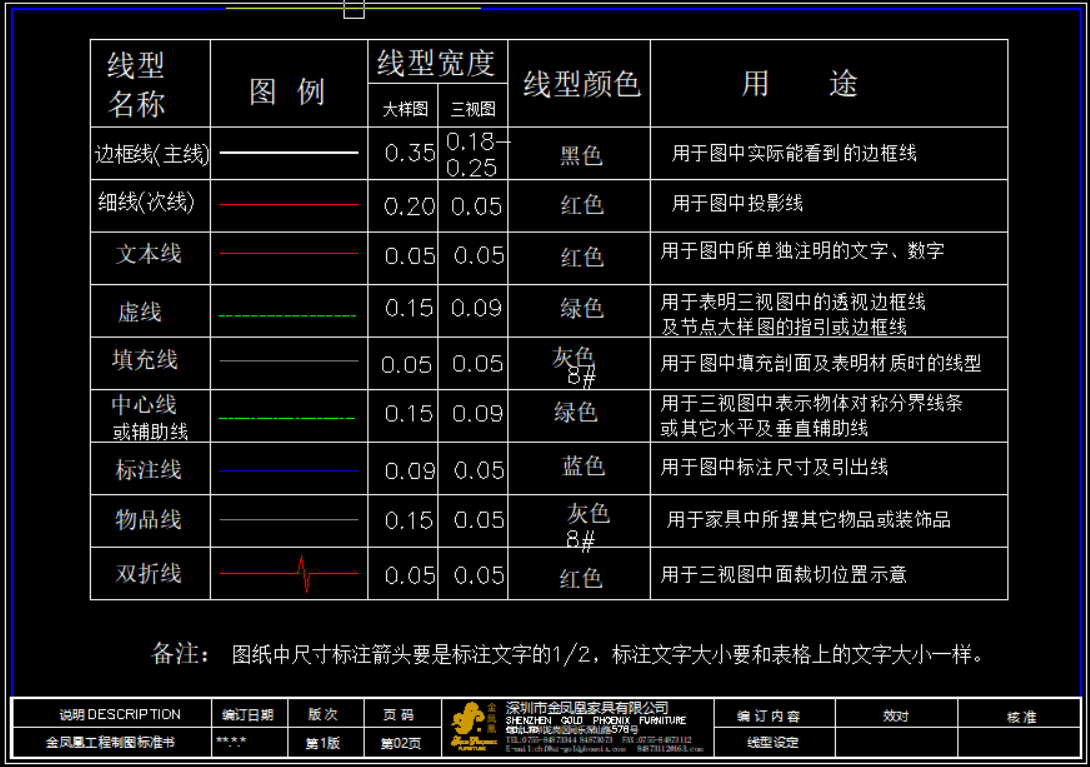Click the 用途 column header text

(x=799, y=84)
